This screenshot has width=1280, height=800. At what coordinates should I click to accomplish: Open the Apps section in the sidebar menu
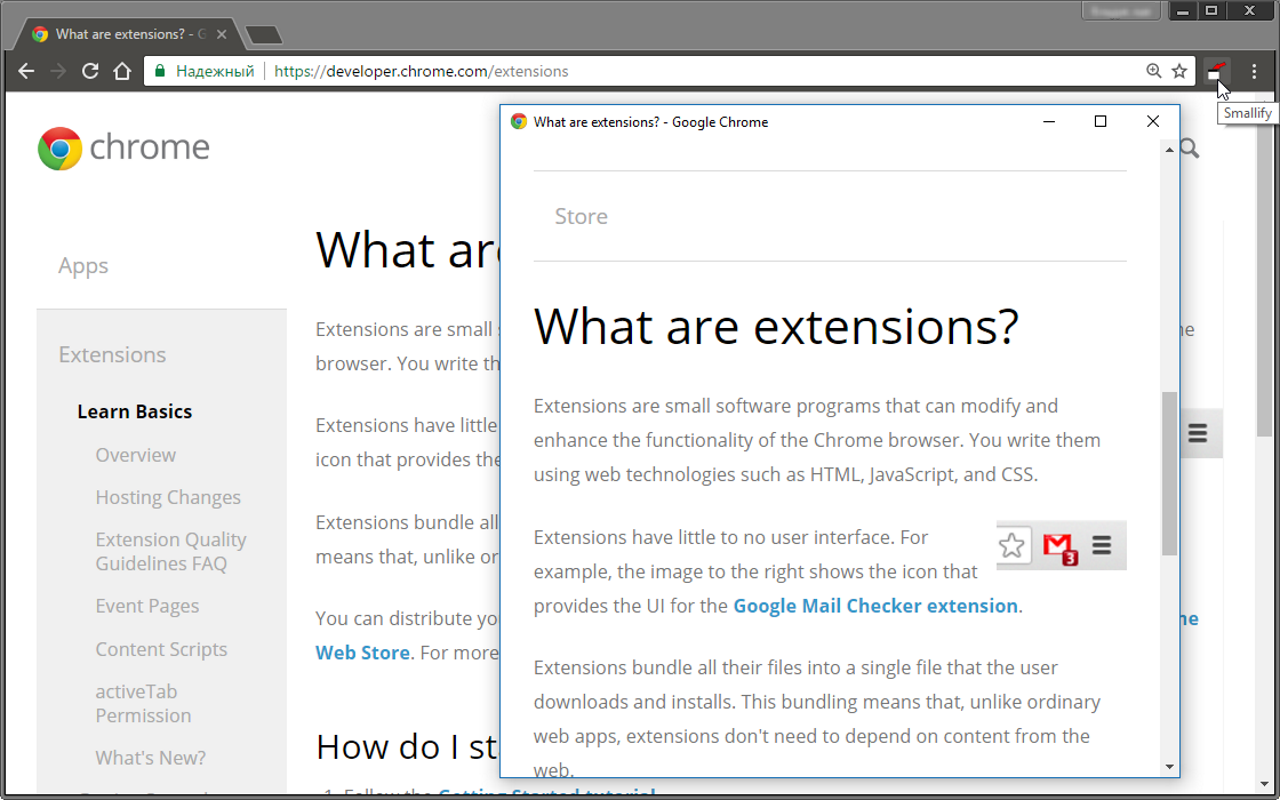[x=83, y=265]
